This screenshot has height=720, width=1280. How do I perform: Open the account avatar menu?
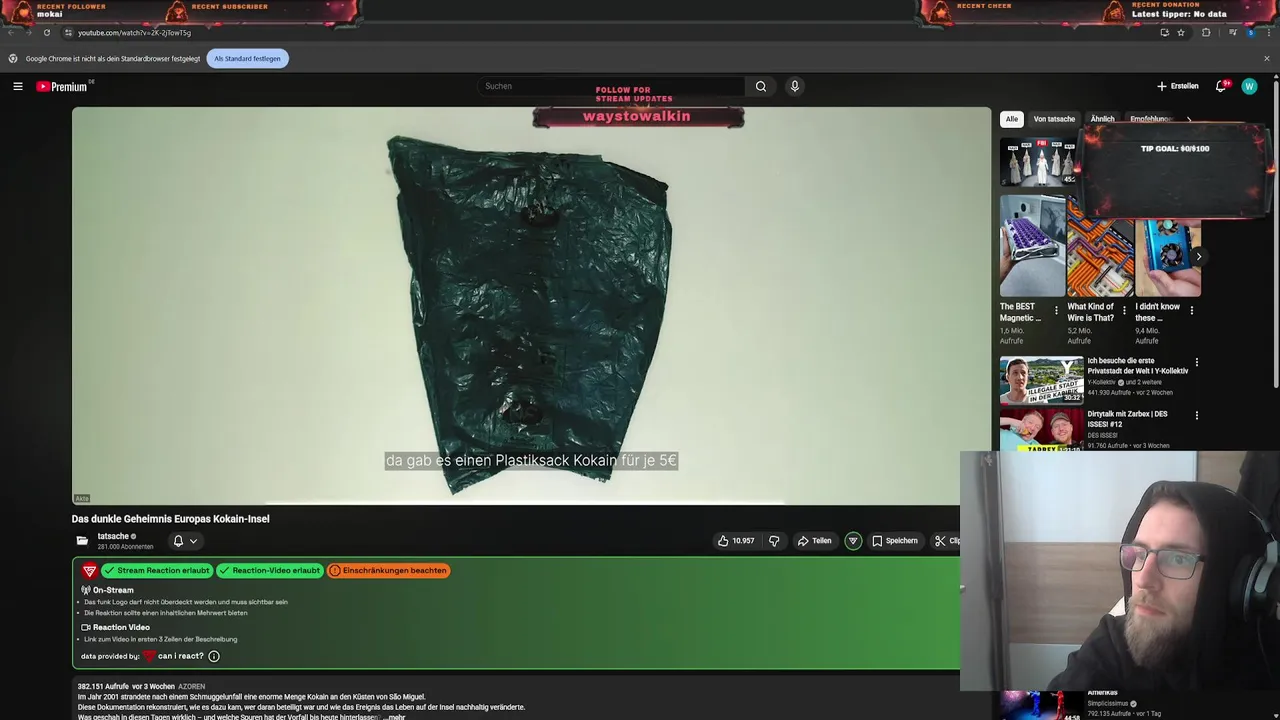(x=1249, y=86)
